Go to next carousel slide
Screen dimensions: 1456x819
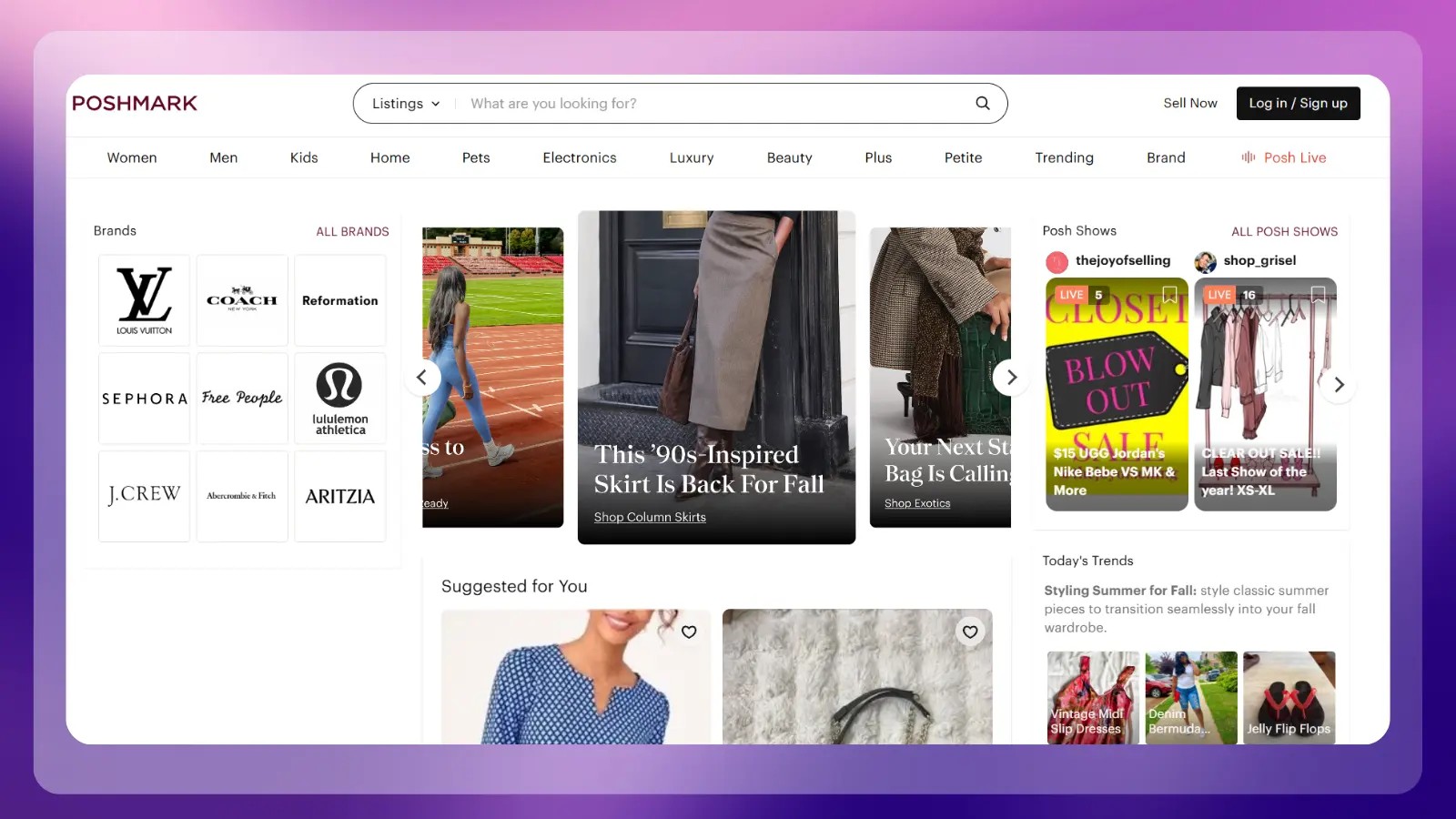tap(1011, 377)
